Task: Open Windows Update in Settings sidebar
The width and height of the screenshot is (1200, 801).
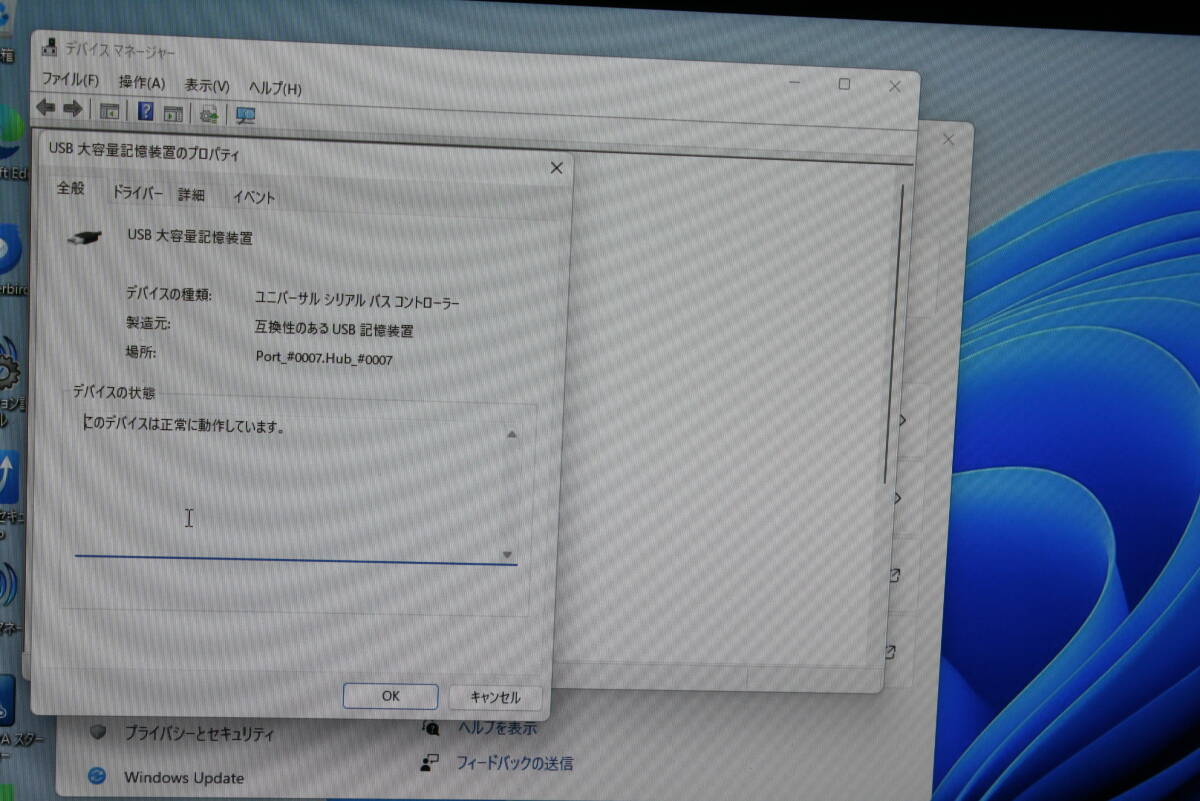Action: pyautogui.click(x=184, y=777)
